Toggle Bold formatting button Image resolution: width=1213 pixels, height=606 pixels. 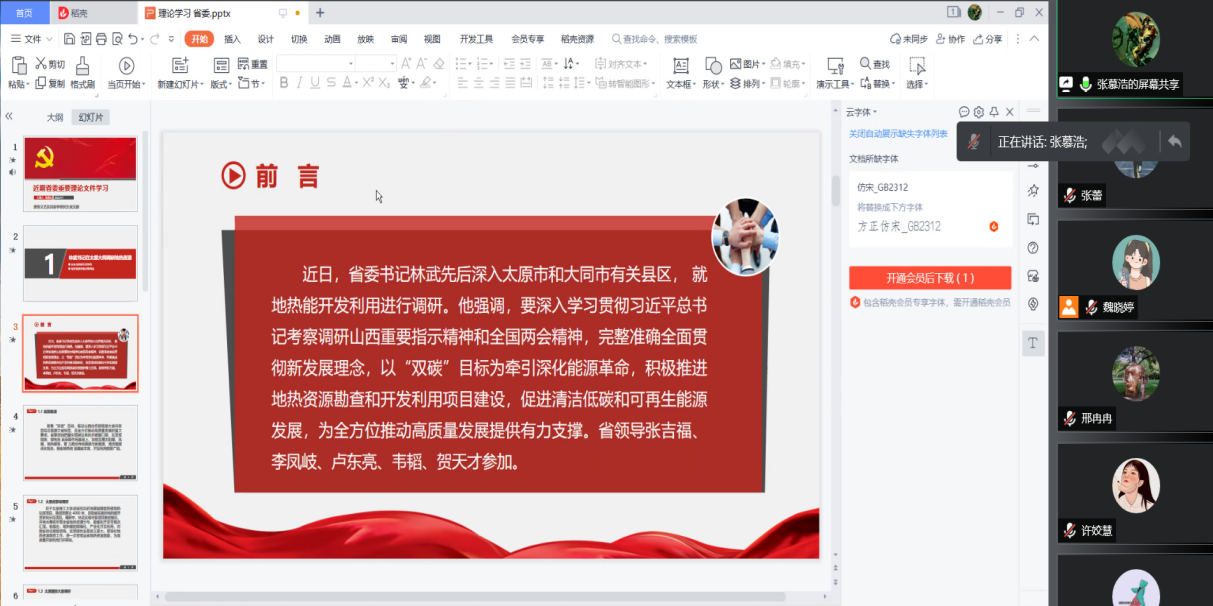[x=284, y=83]
